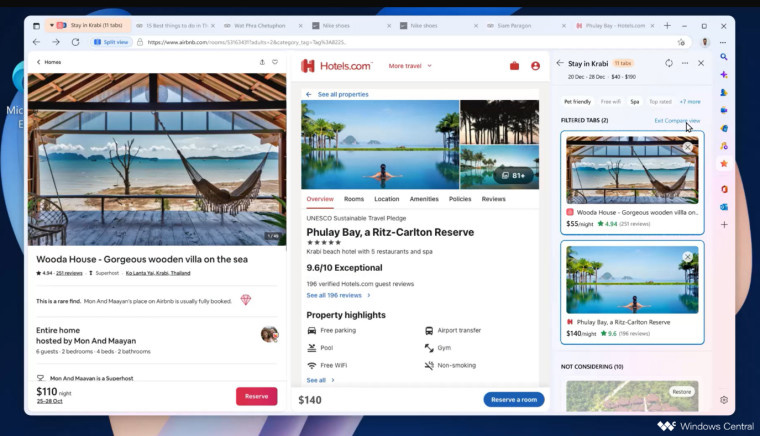Open sidebar settings gear icon
The width and height of the screenshot is (760, 436).
click(x=724, y=400)
